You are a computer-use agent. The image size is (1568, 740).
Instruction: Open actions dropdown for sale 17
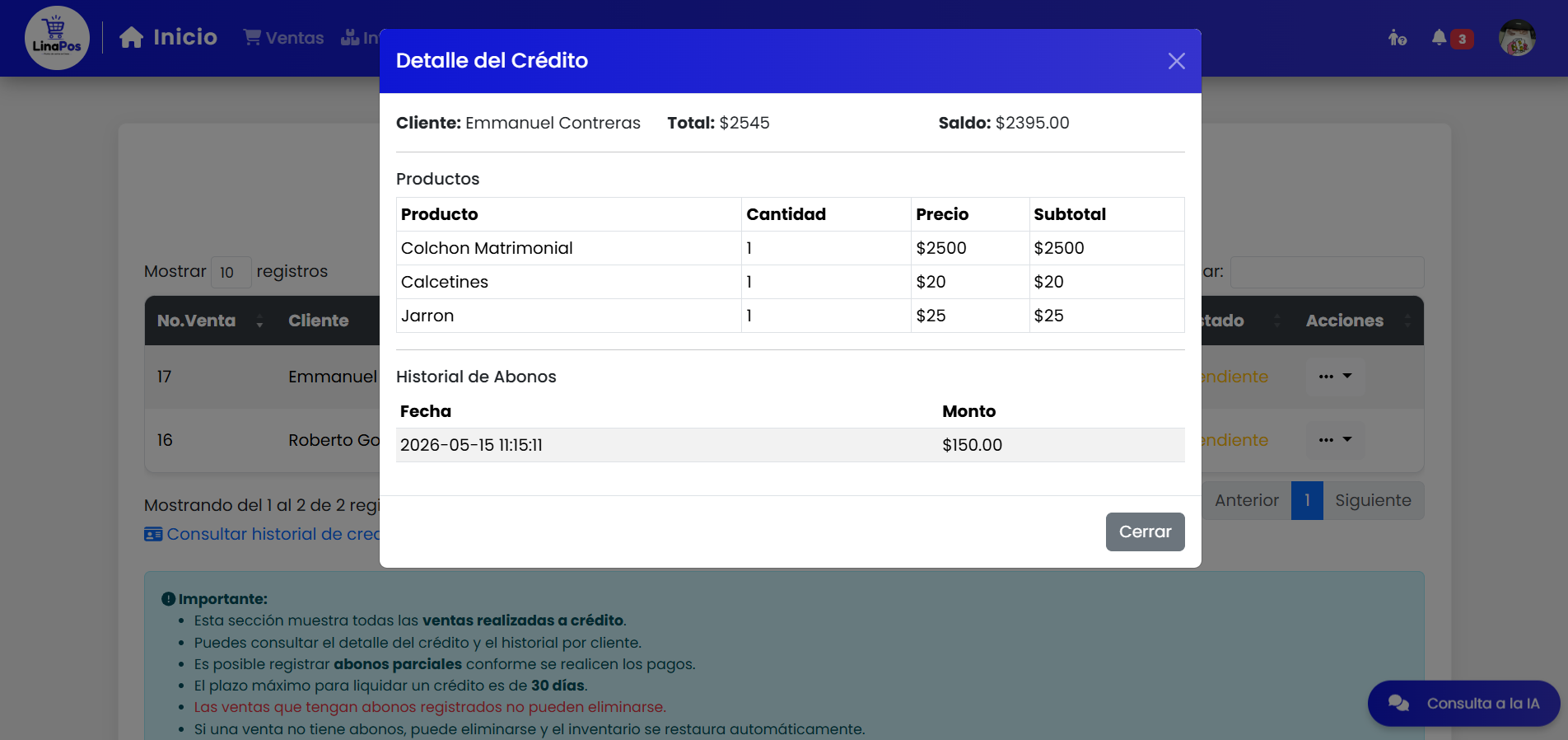click(x=1335, y=377)
